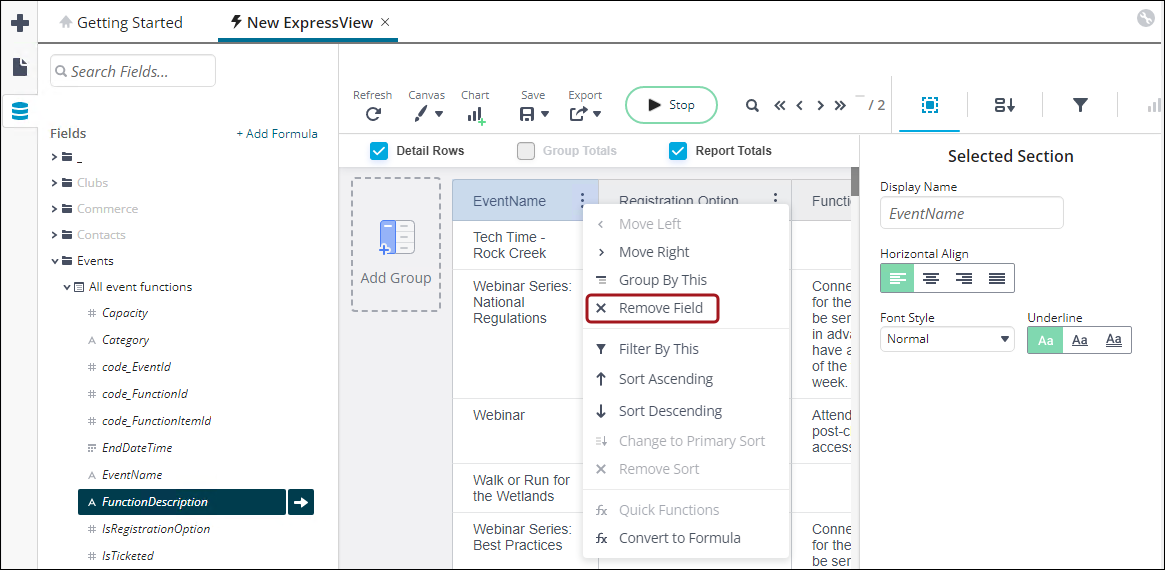Image resolution: width=1165 pixels, height=570 pixels.
Task: Select the IsRegistrationOption field
Action: [x=156, y=529]
